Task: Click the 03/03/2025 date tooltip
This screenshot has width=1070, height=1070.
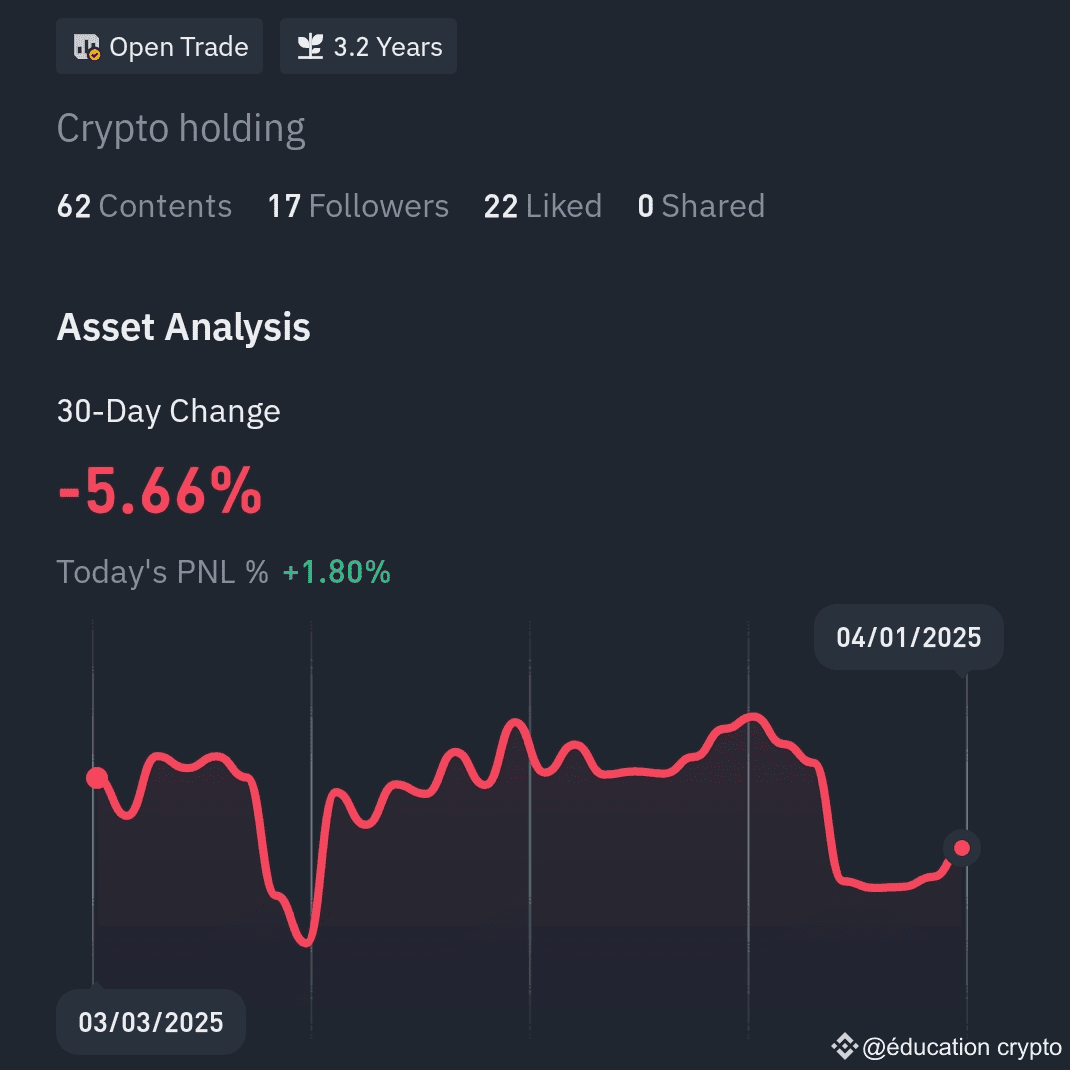Action: tap(151, 1022)
